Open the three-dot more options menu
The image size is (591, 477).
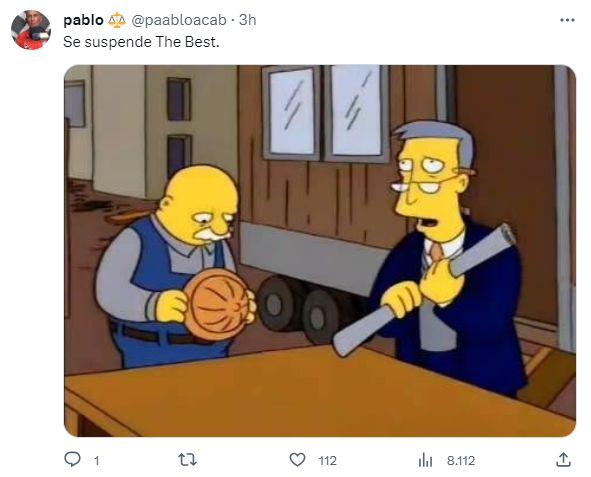click(567, 20)
